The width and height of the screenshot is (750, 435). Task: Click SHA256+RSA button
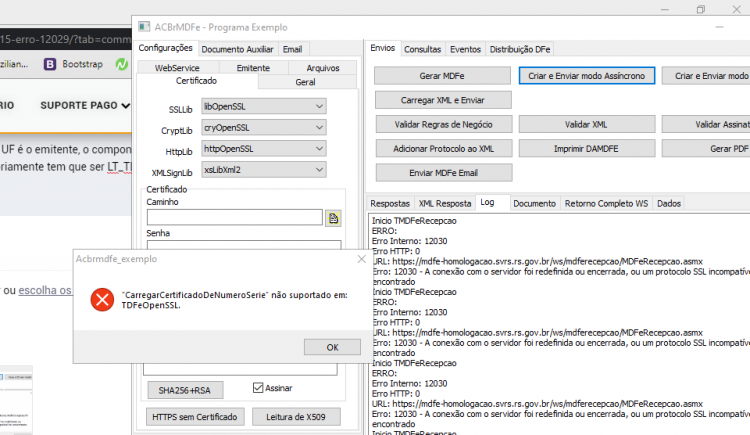[x=185, y=390]
